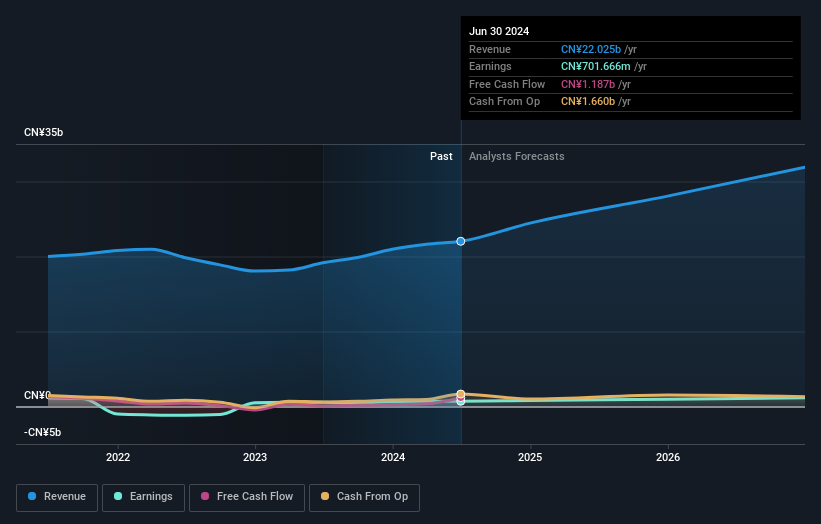Click the CN¥1.187b free cash flow value

(x=588, y=84)
